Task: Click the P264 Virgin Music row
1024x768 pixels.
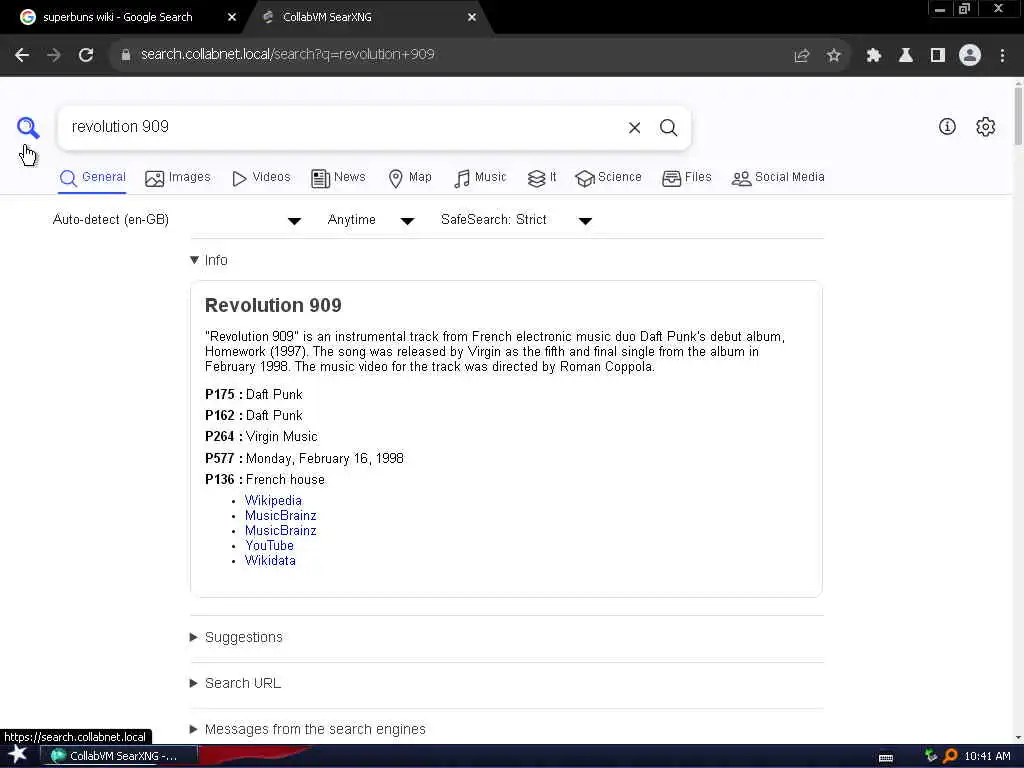Action: [x=261, y=436]
